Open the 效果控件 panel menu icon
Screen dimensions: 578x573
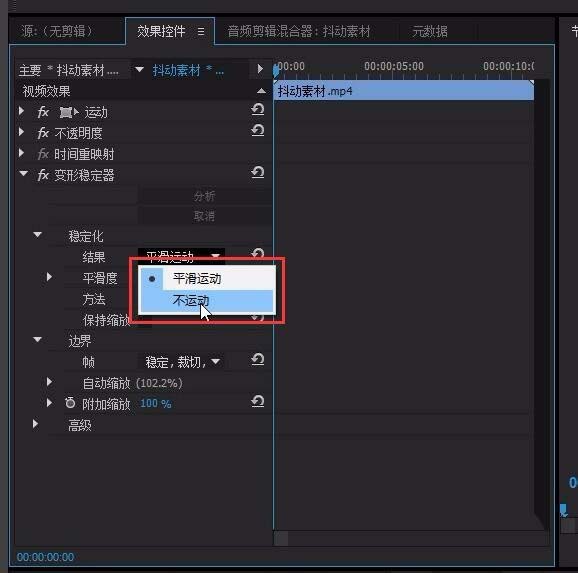click(x=201, y=32)
